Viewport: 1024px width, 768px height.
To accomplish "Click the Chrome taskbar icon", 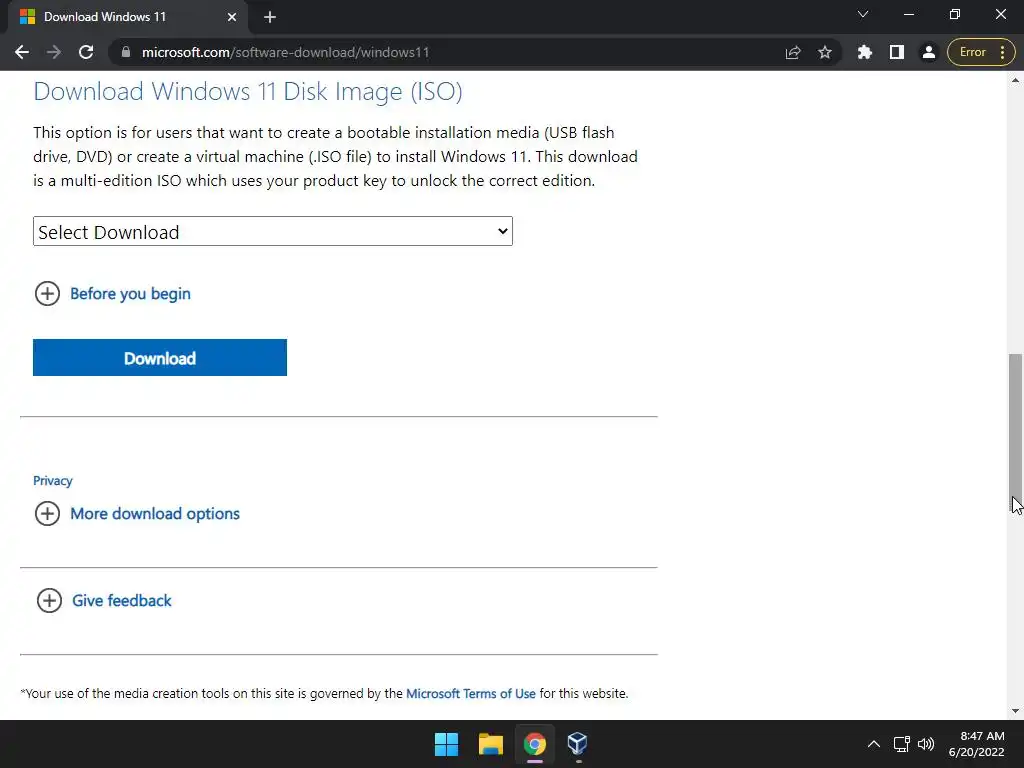I will point(534,744).
